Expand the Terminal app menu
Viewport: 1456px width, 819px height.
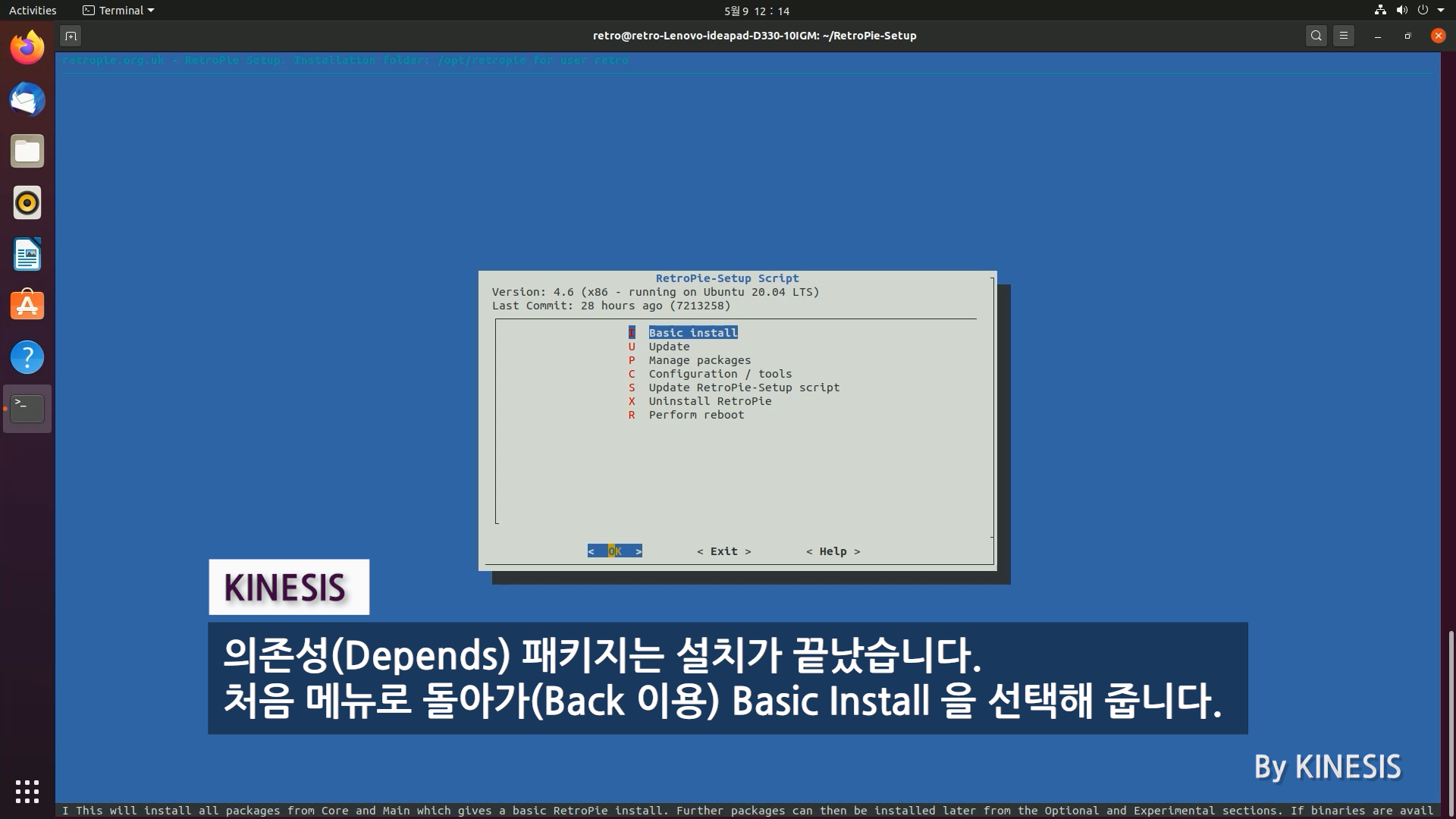[x=119, y=11]
